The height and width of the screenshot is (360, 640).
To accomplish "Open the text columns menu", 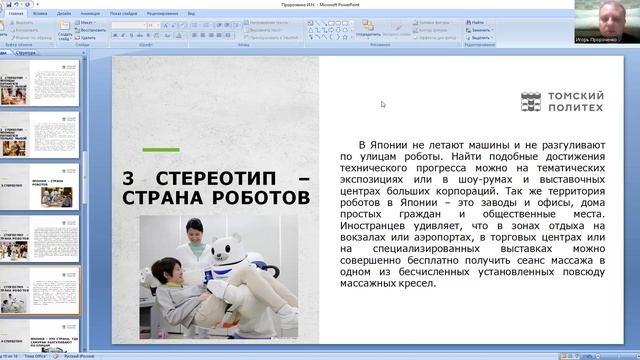I will tap(228, 36).
